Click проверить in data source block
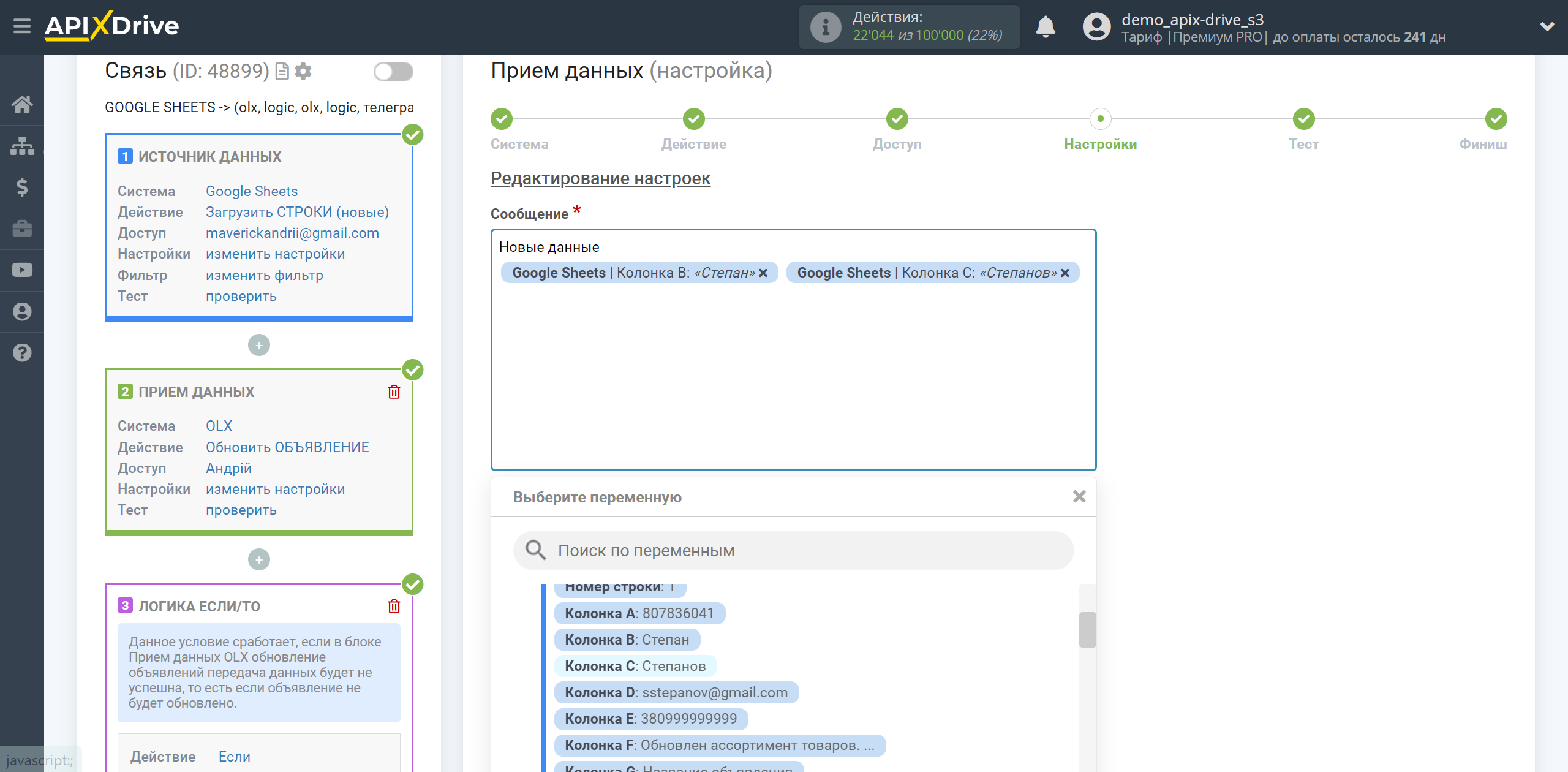 click(x=241, y=296)
